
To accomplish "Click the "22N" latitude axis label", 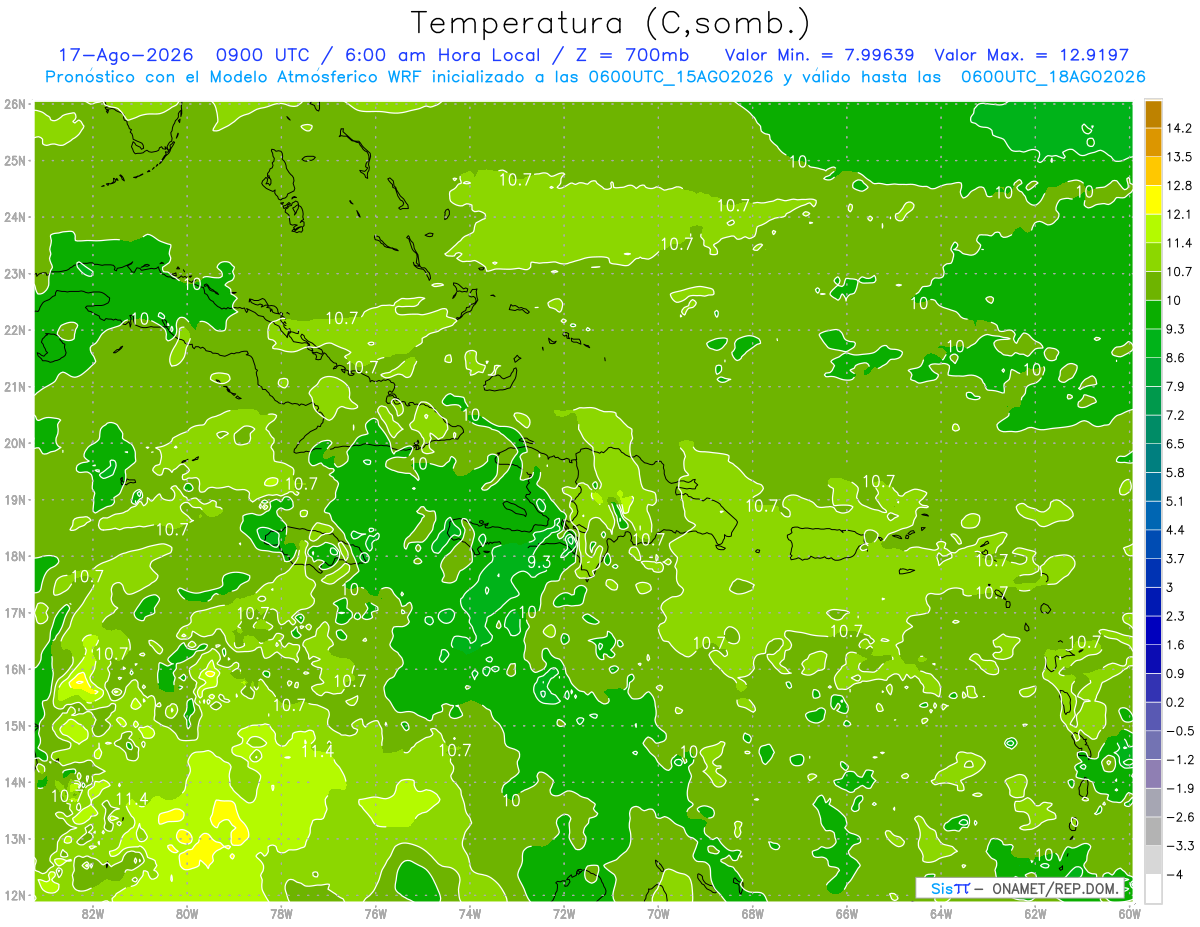I will pyautogui.click(x=15, y=330).
